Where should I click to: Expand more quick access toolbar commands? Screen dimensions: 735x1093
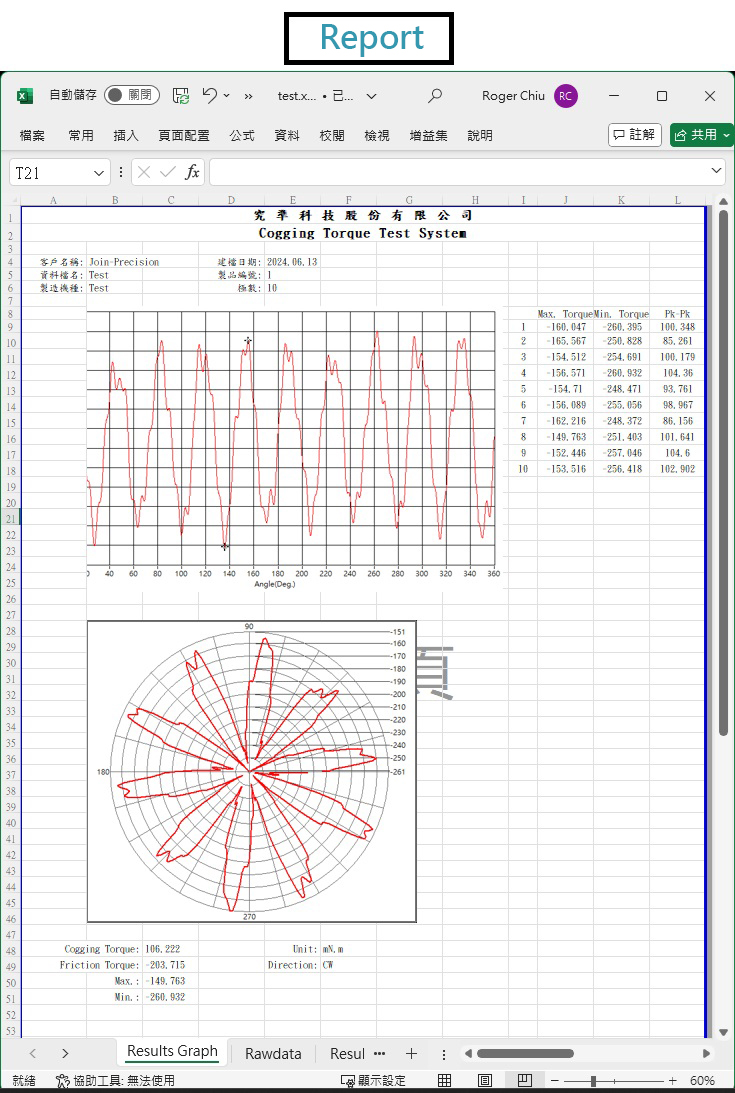[x=248, y=96]
